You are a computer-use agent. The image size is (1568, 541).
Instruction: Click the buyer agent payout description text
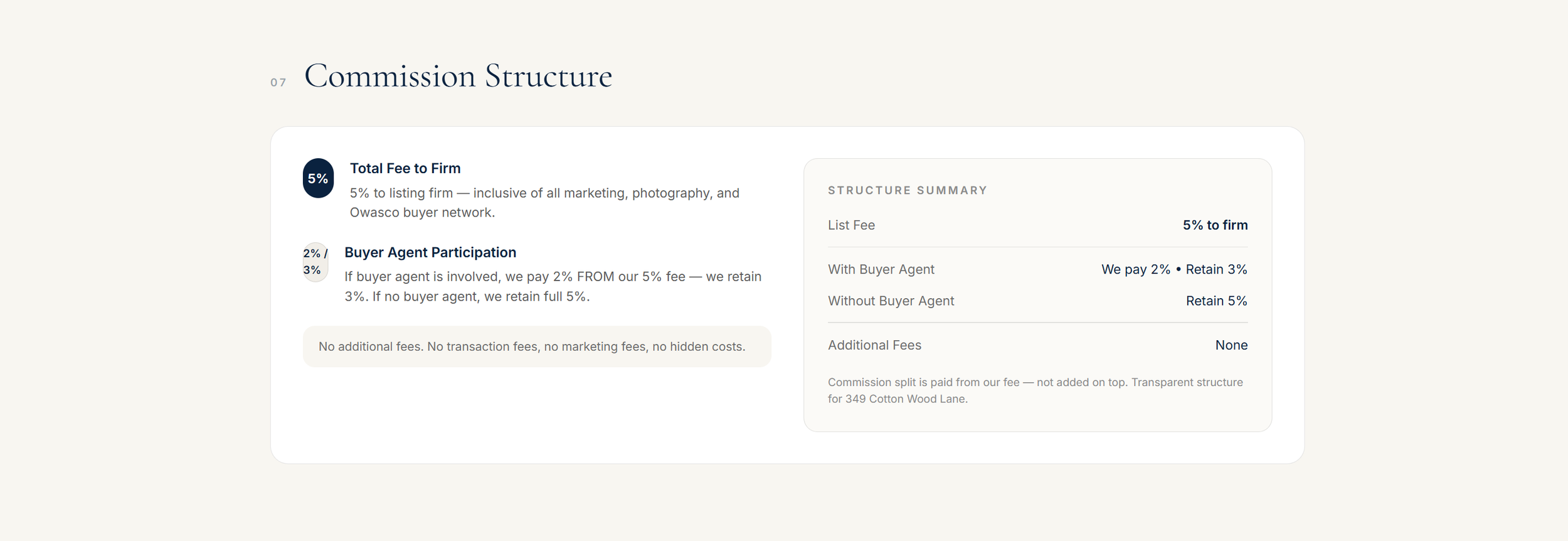click(553, 286)
